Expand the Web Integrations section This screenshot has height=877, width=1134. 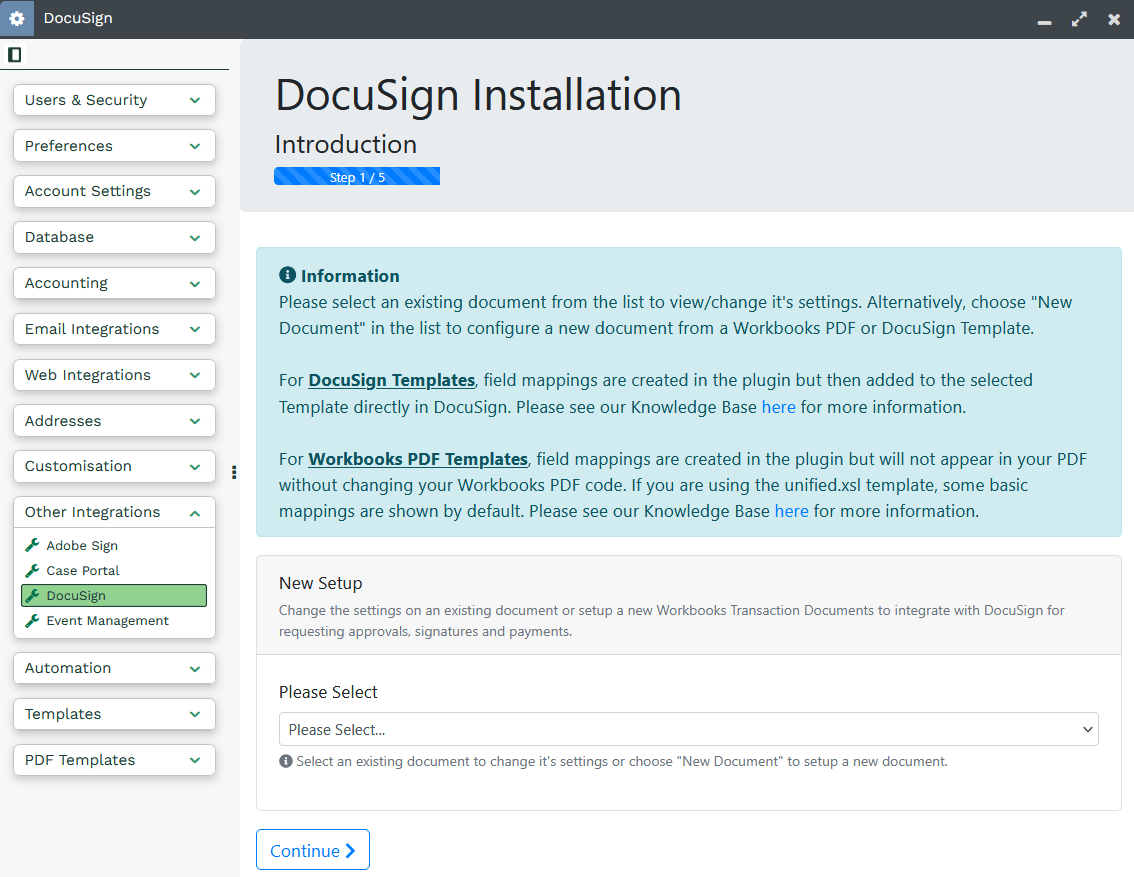coord(114,375)
